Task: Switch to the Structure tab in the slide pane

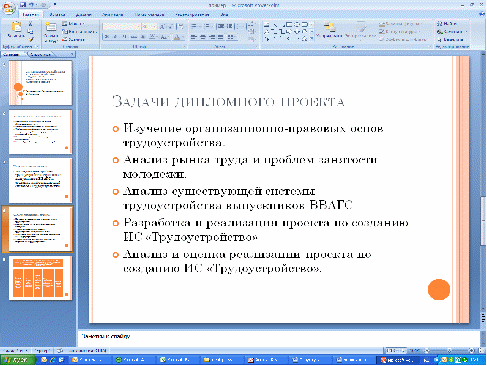Action: [40, 54]
